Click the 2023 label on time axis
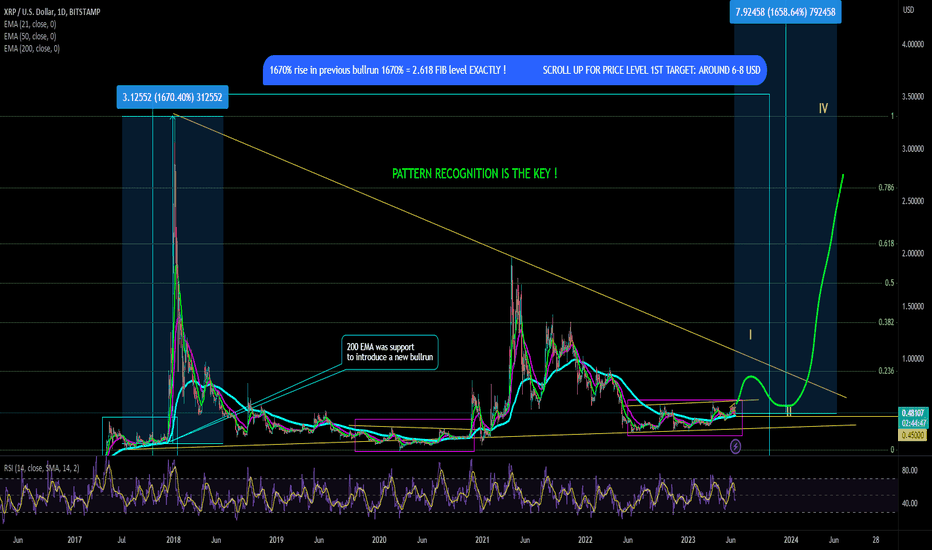Screen dimensions: 932x550 point(688,540)
